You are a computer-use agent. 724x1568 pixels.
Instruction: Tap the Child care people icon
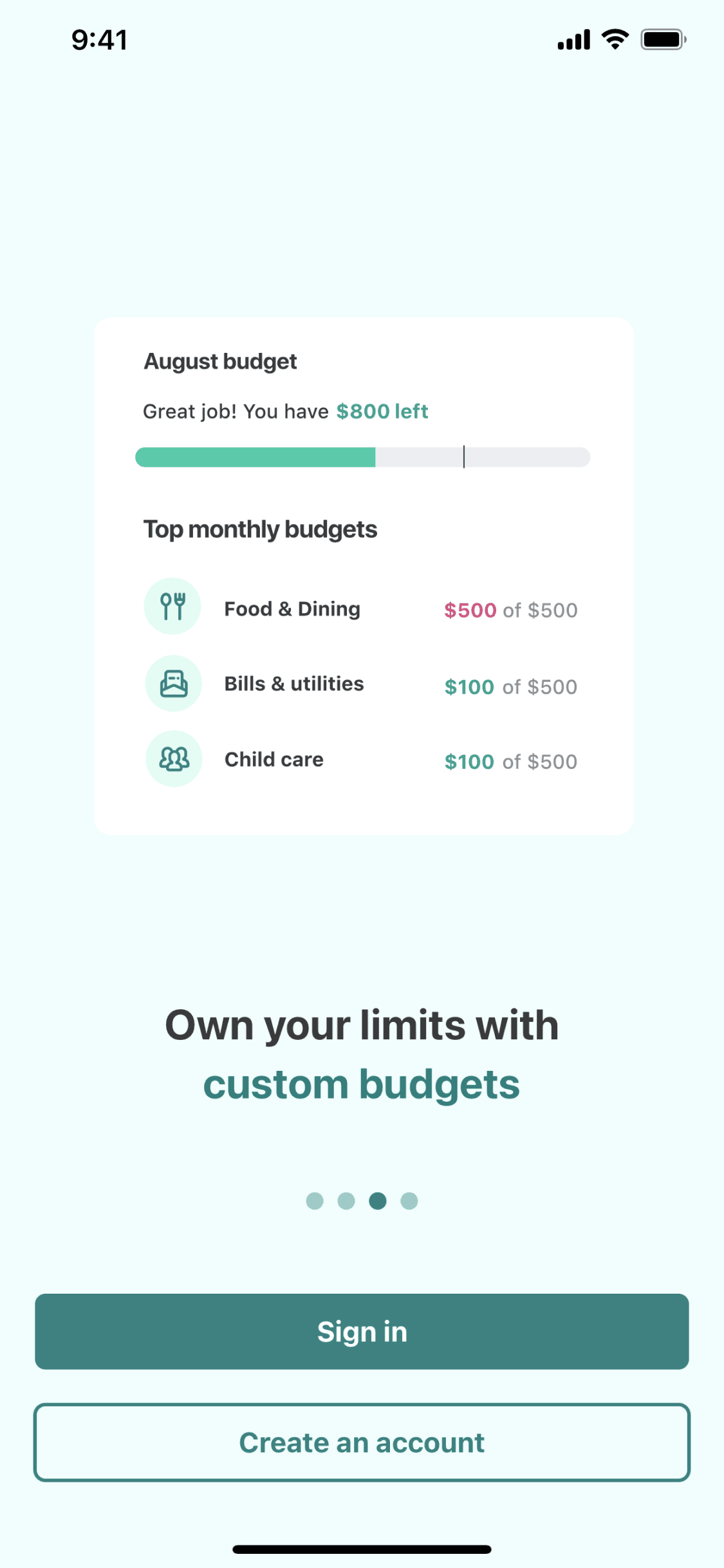(174, 759)
